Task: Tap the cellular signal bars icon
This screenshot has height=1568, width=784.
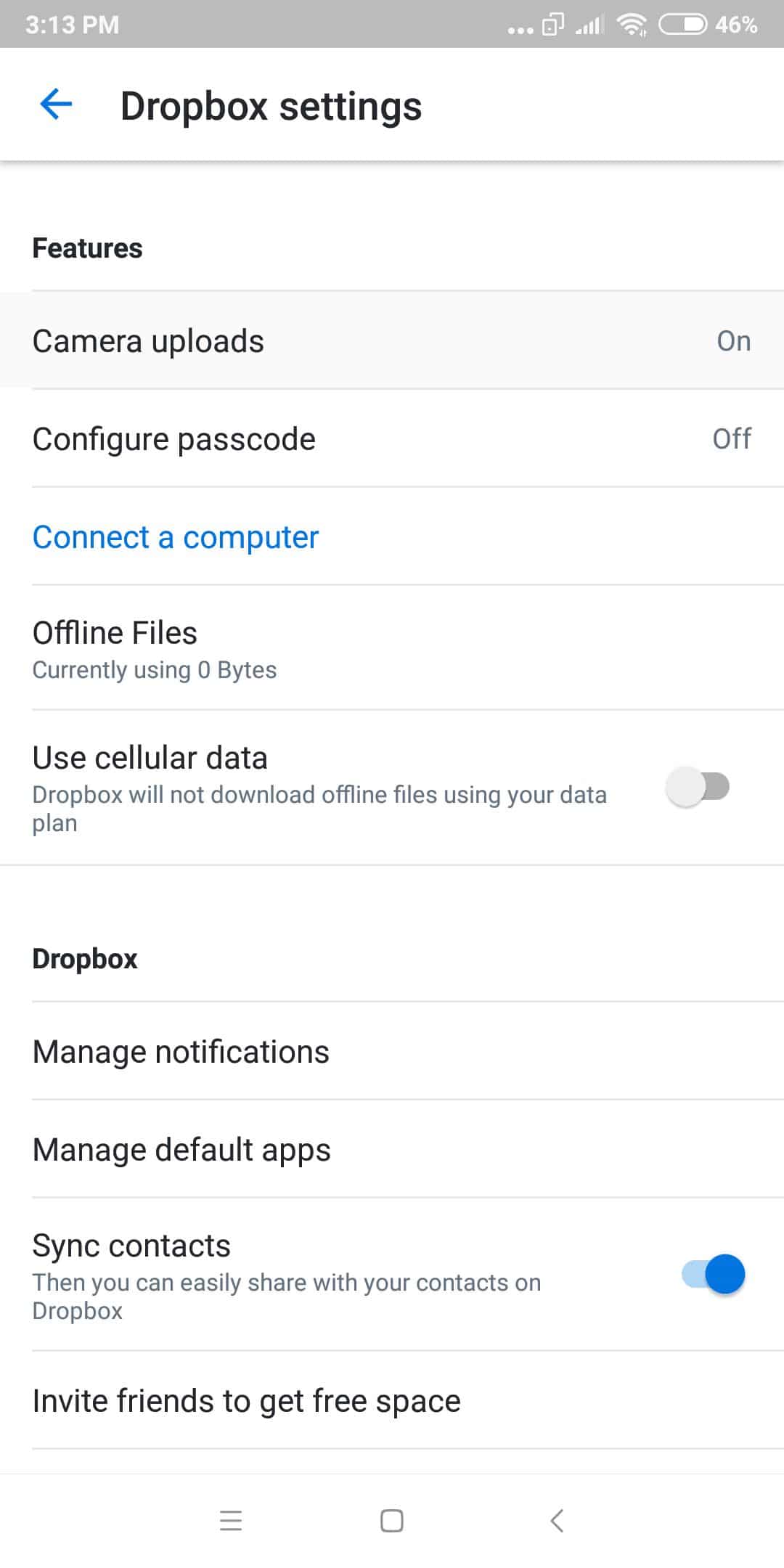Action: [589, 25]
